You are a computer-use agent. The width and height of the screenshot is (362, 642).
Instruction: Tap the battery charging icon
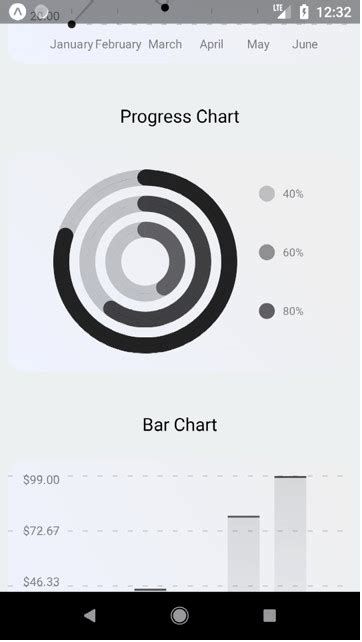pos(304,12)
